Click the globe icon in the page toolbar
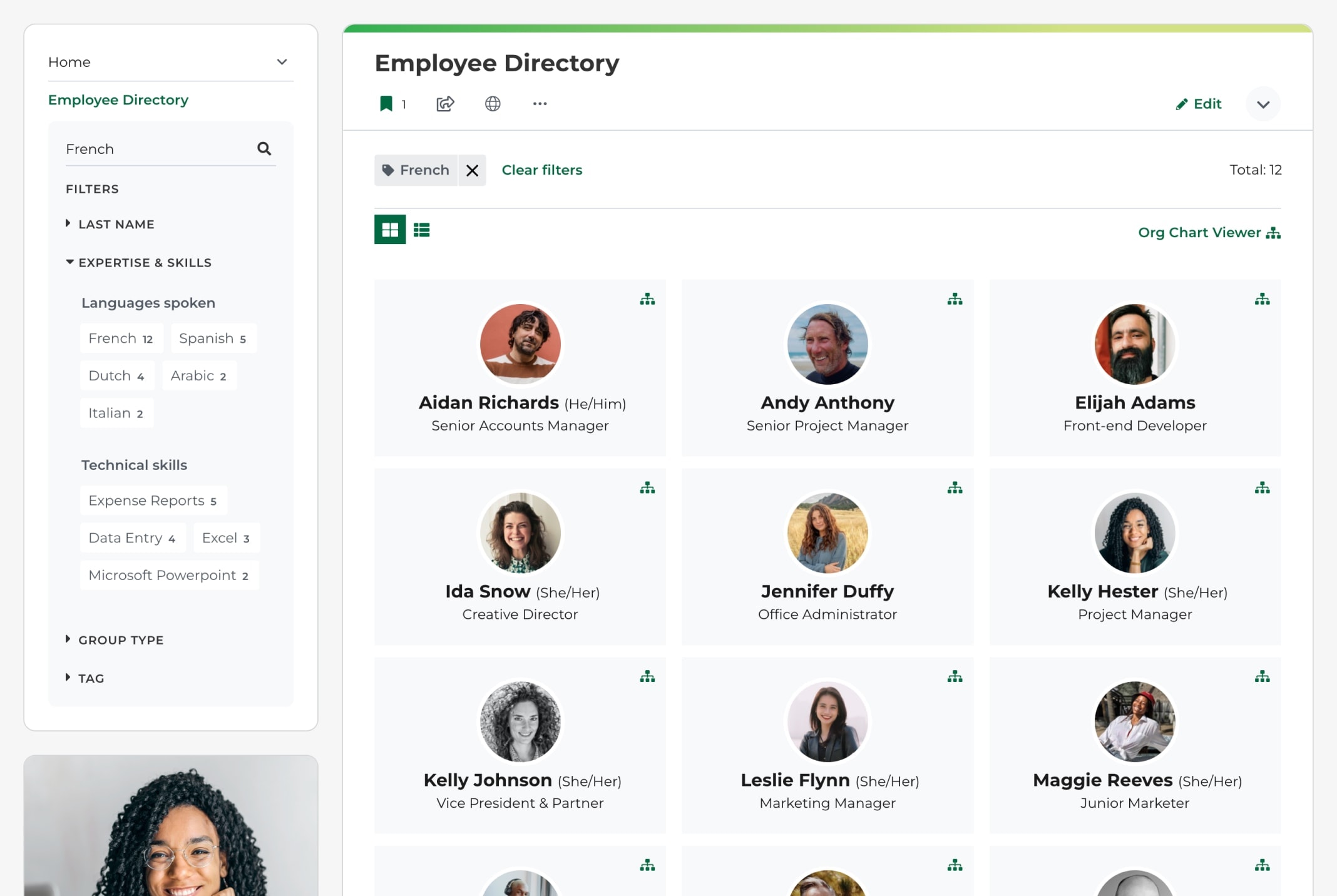The height and width of the screenshot is (896, 1337). pos(493,104)
